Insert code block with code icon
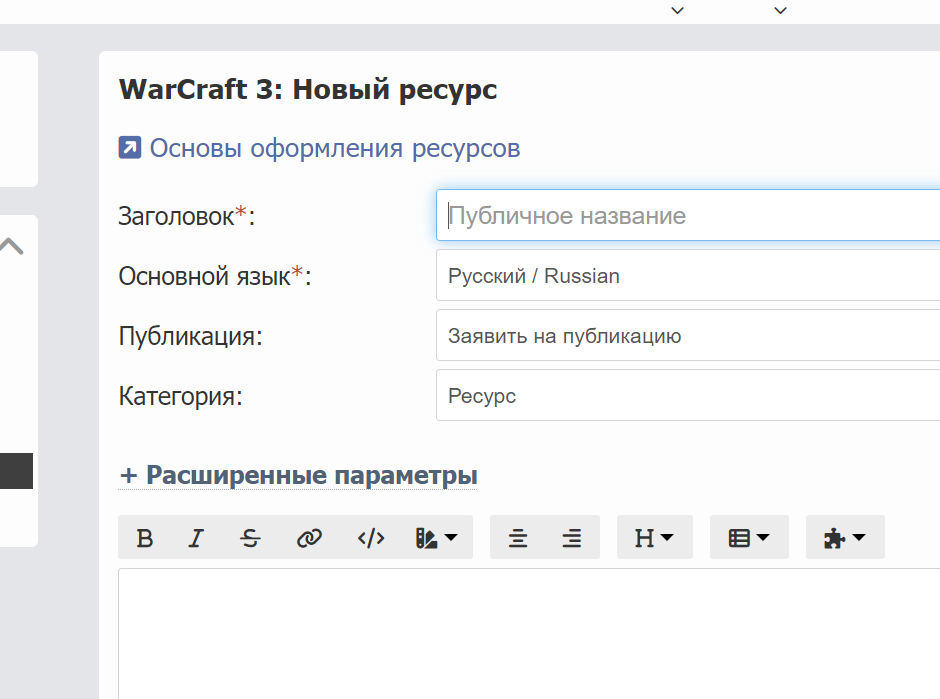The height and width of the screenshot is (699, 940). [x=371, y=539]
